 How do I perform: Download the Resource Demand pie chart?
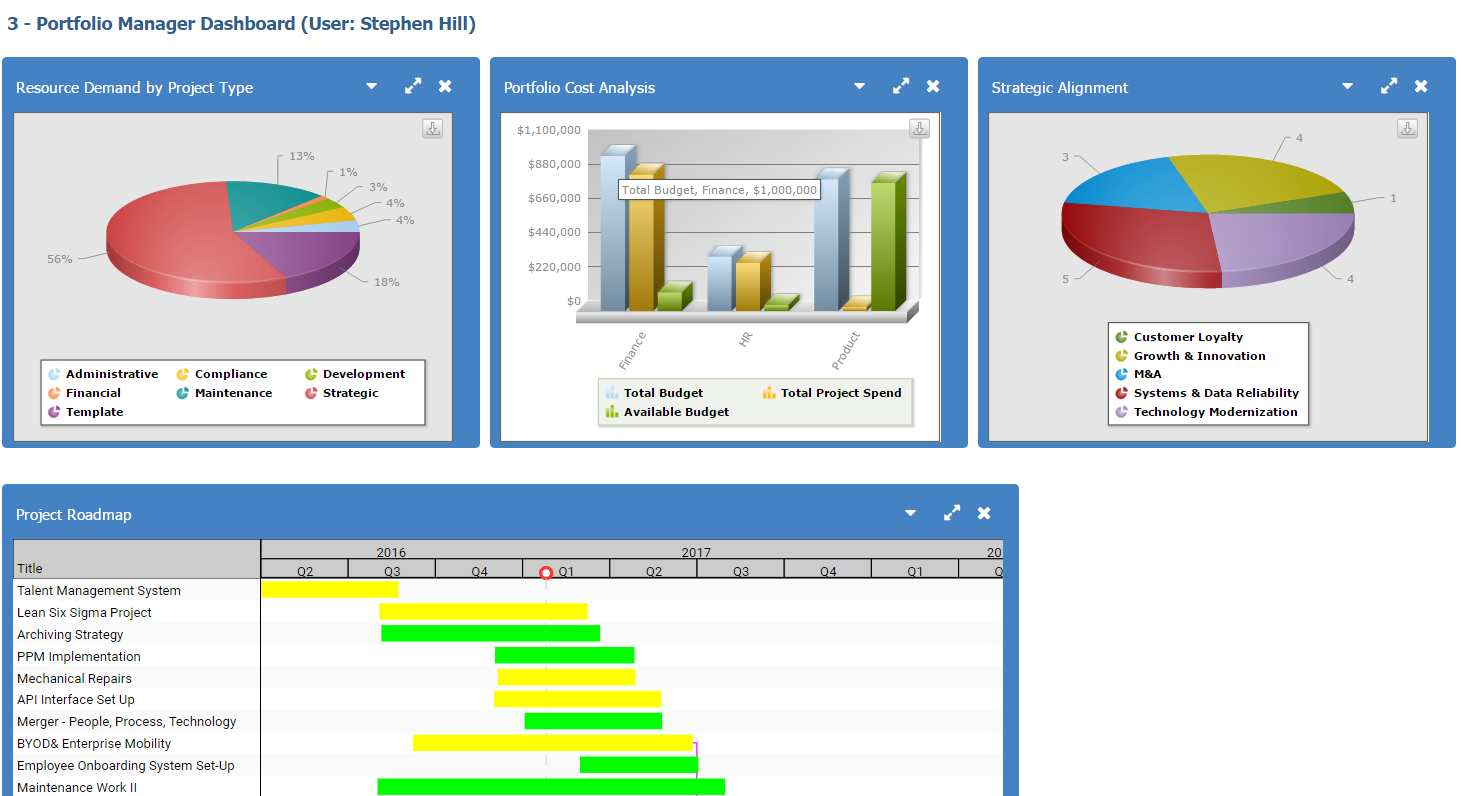point(432,128)
